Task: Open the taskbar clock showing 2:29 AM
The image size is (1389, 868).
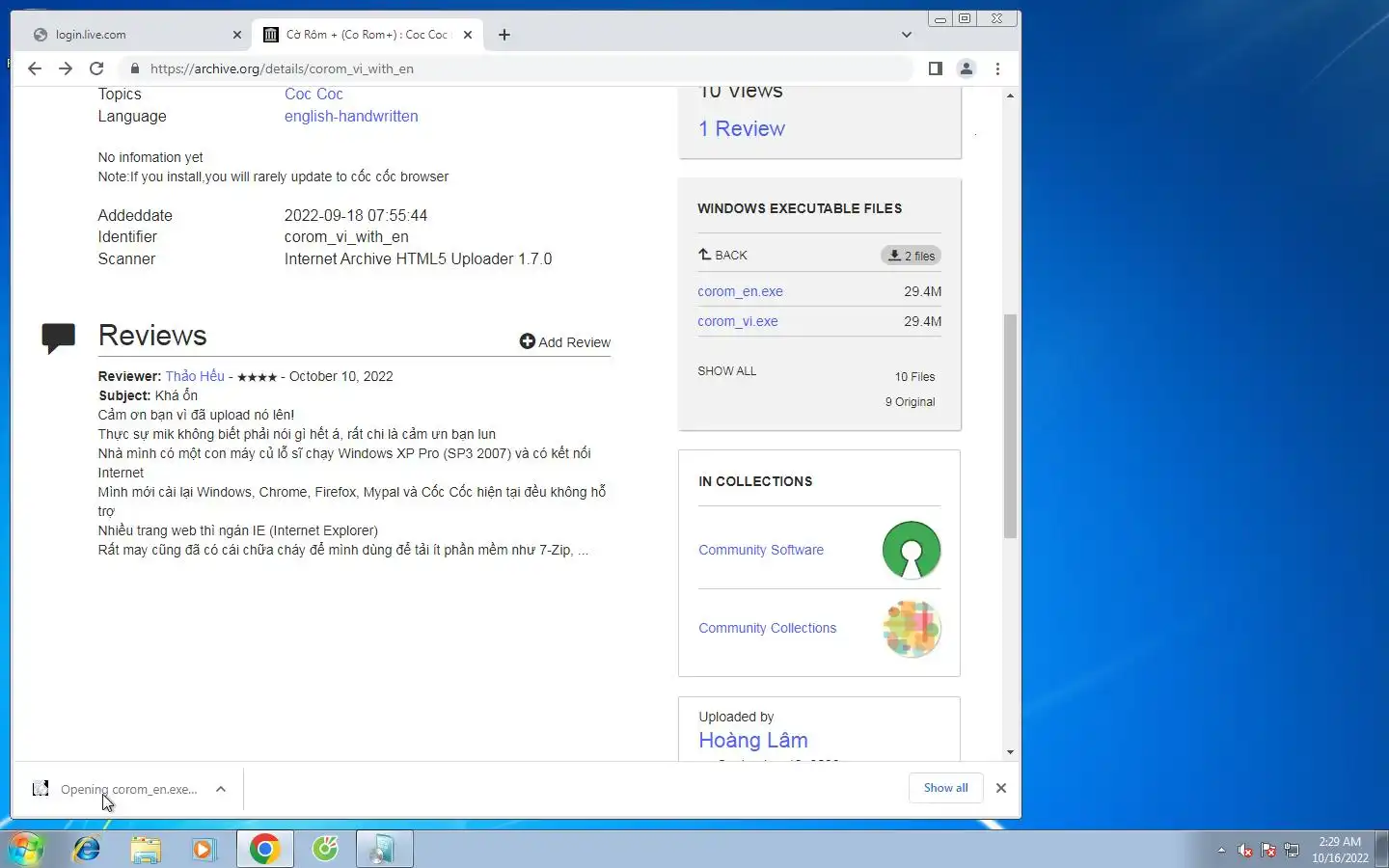Action: tap(1340, 850)
